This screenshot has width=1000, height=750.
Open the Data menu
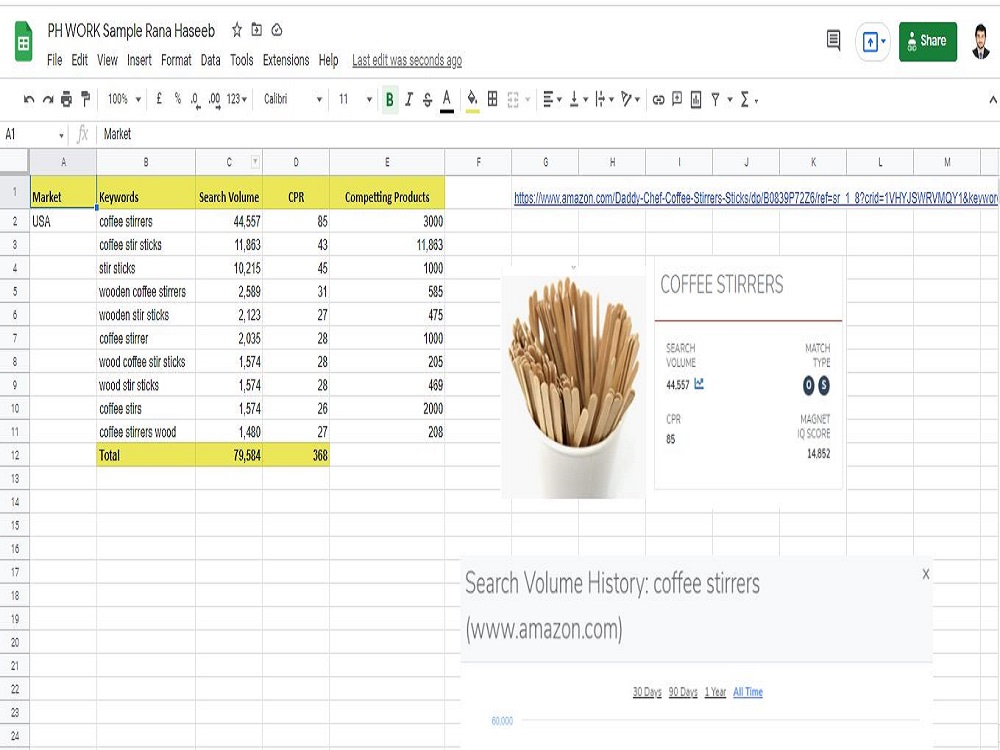[x=210, y=60]
